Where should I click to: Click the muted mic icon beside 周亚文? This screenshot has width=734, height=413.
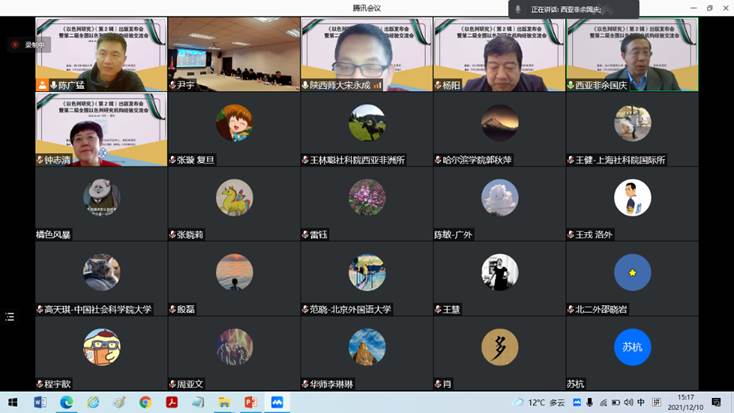point(174,384)
